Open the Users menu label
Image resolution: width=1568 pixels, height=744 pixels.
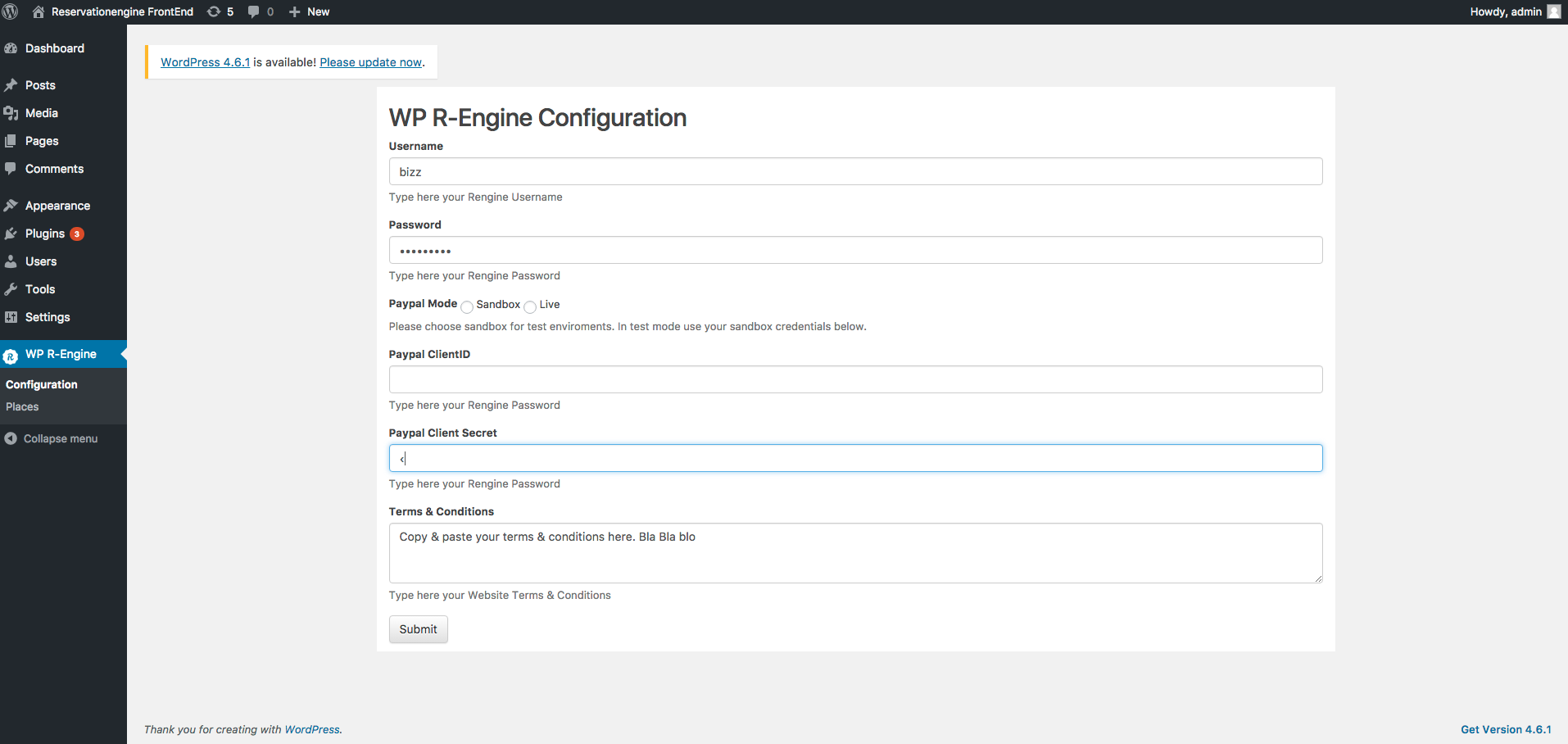click(x=41, y=261)
